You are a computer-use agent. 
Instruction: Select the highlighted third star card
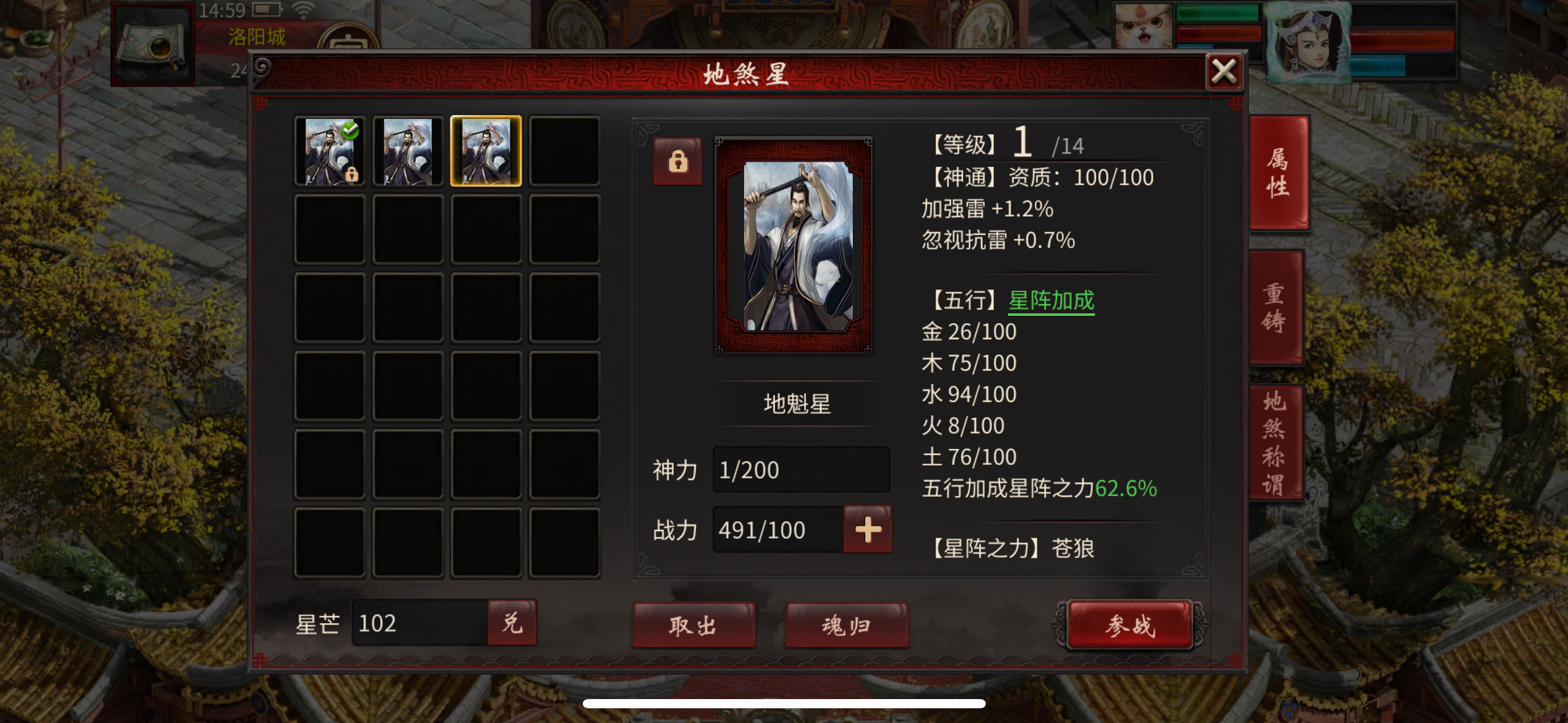486,151
